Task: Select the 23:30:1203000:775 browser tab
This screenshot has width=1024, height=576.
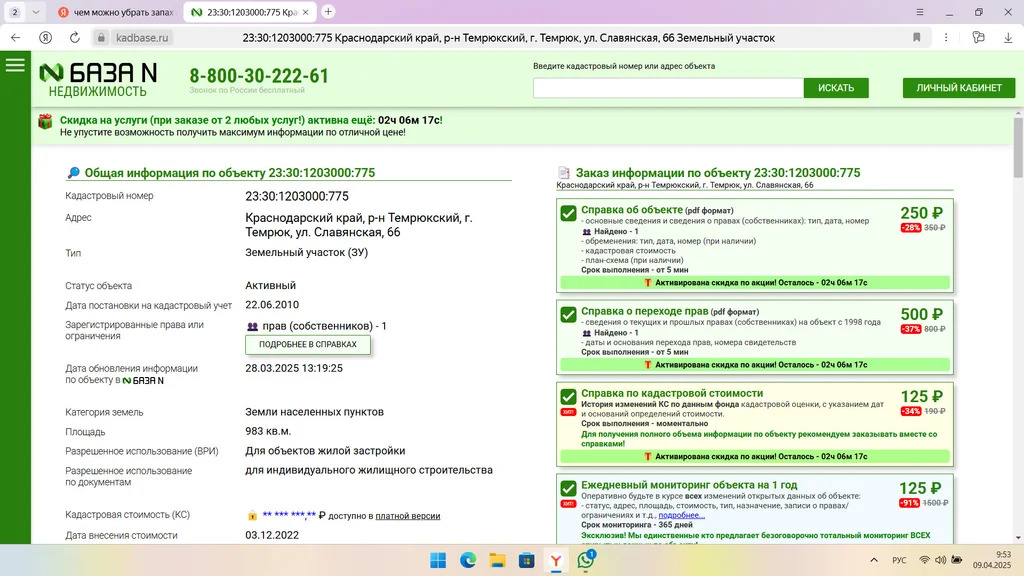Action: point(248,12)
